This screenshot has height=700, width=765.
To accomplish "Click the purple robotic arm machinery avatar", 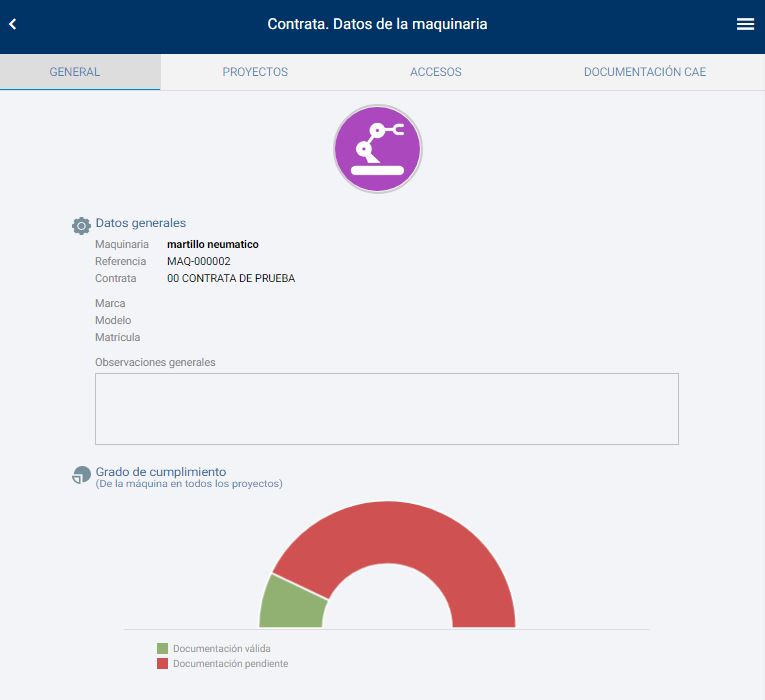I will point(377,149).
